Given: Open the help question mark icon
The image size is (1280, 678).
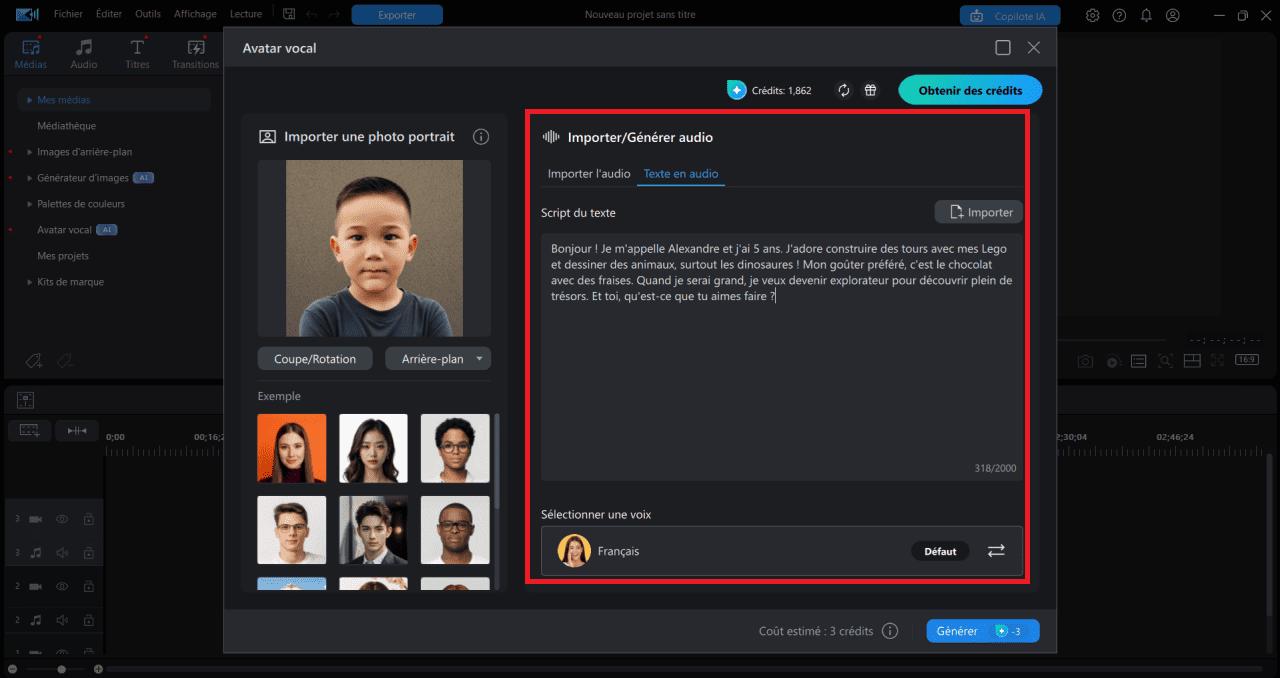Looking at the screenshot, I should point(1119,15).
